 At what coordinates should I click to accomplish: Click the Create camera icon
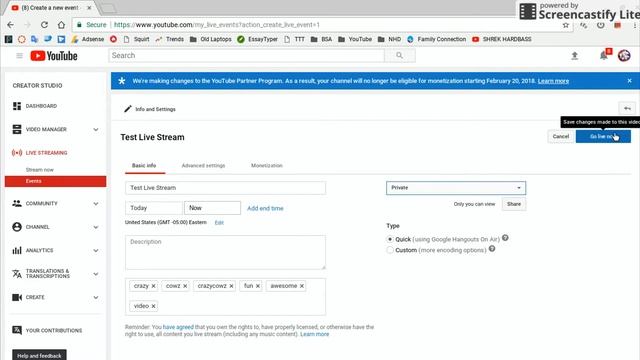click(17, 297)
